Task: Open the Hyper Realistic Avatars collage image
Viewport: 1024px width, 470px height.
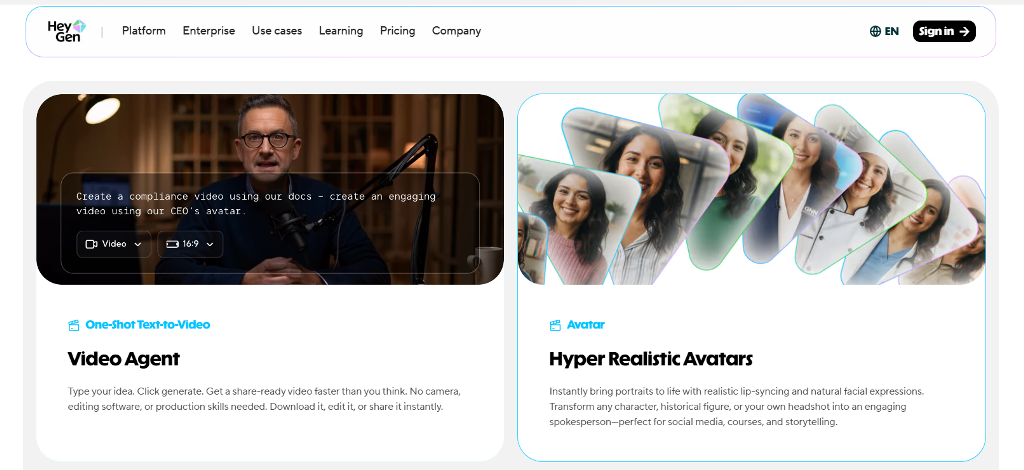Action: 751,189
